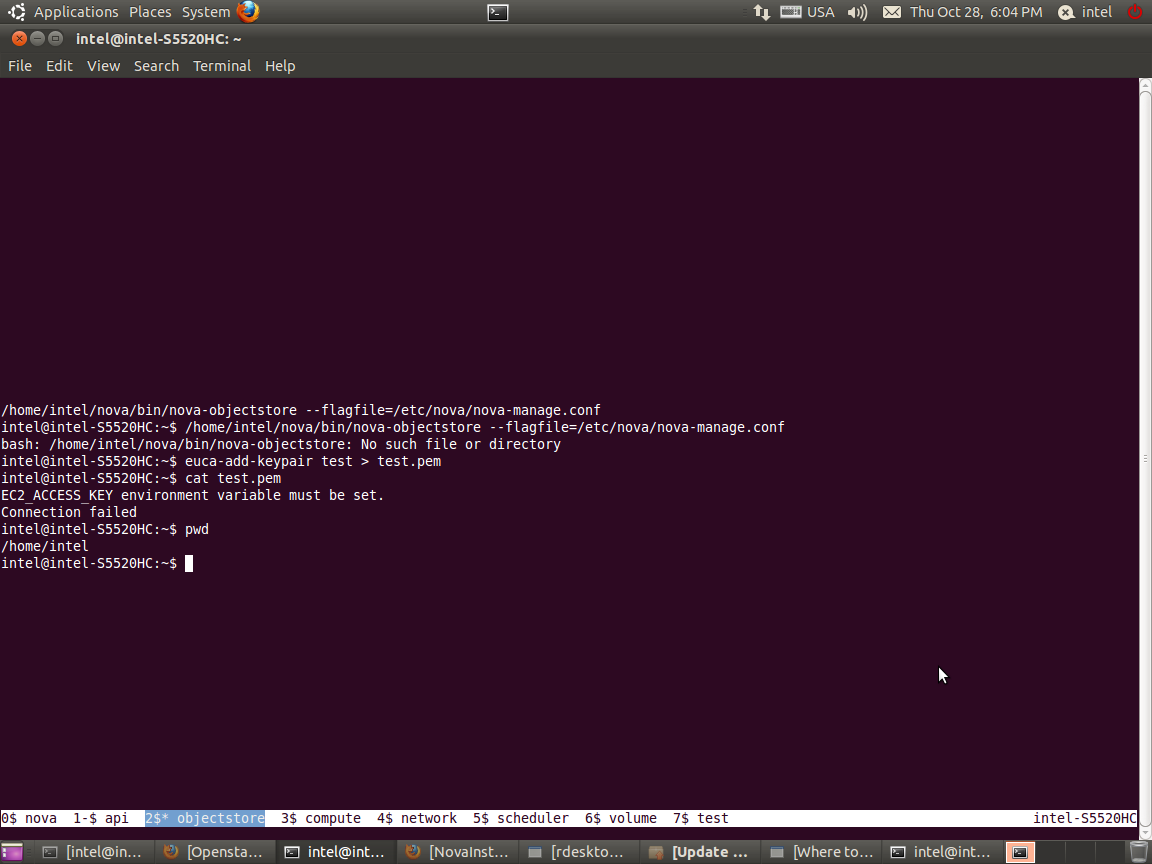Click the 'EC2_ACCESS_KEY environment variable' line
The width and height of the screenshot is (1152, 864).
(192, 495)
